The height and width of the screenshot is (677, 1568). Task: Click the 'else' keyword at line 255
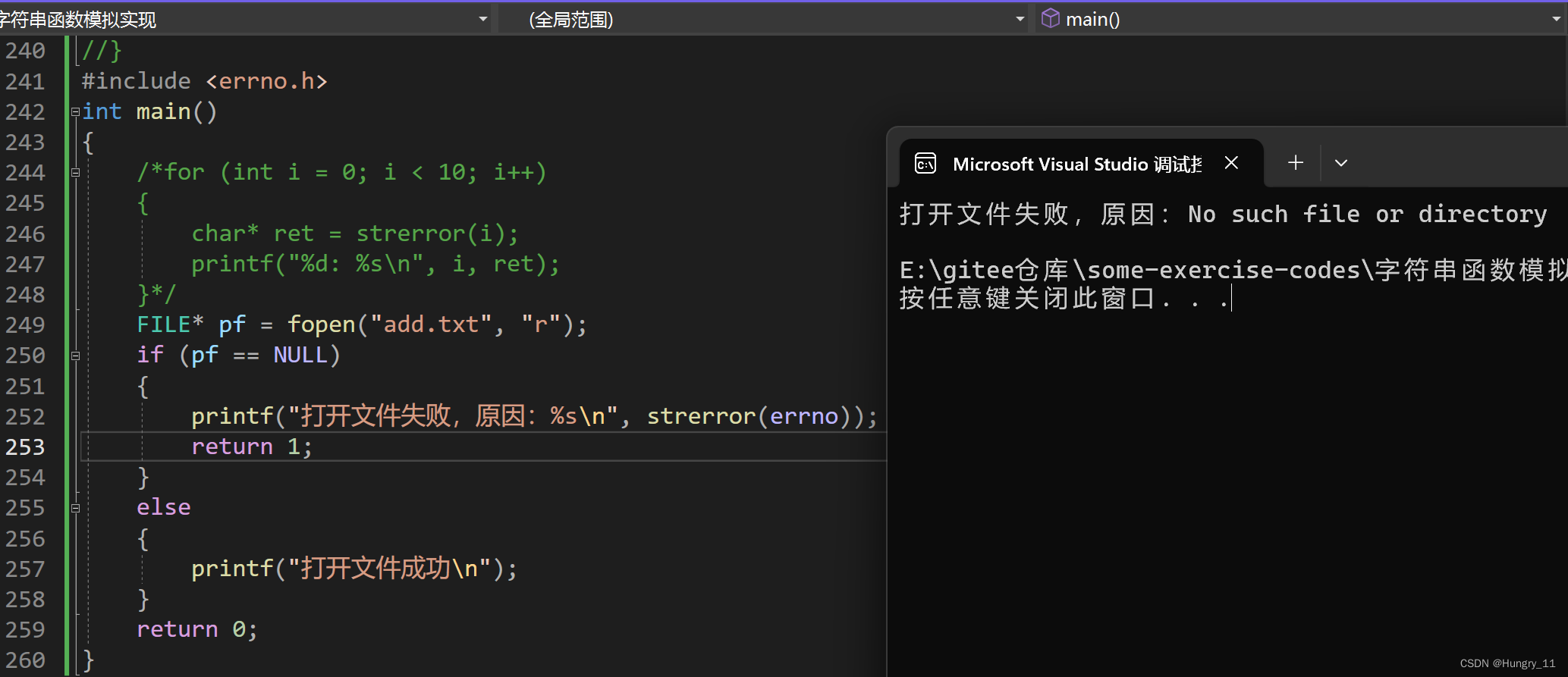point(164,507)
